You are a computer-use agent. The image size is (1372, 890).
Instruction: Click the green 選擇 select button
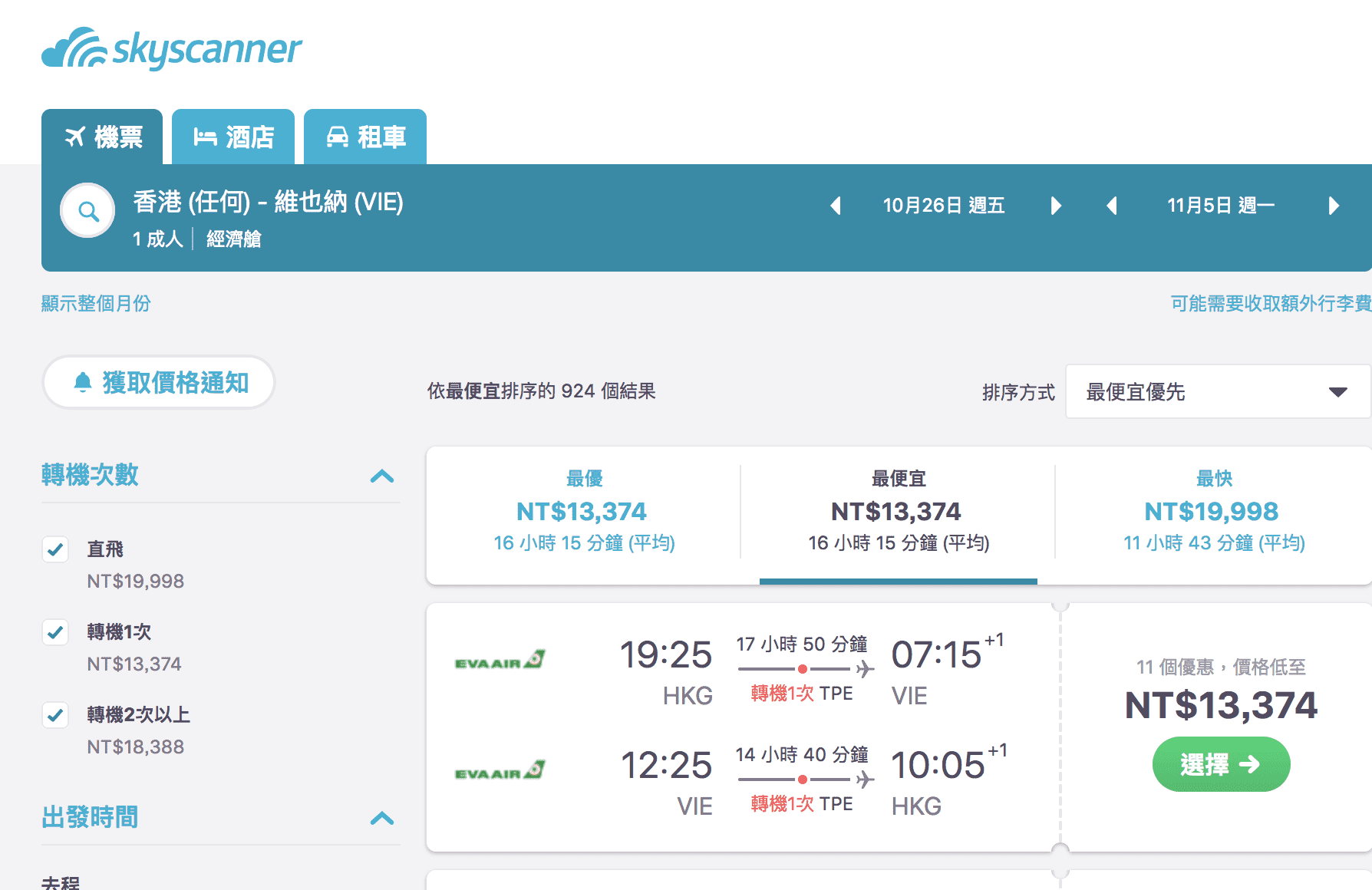[x=1221, y=764]
